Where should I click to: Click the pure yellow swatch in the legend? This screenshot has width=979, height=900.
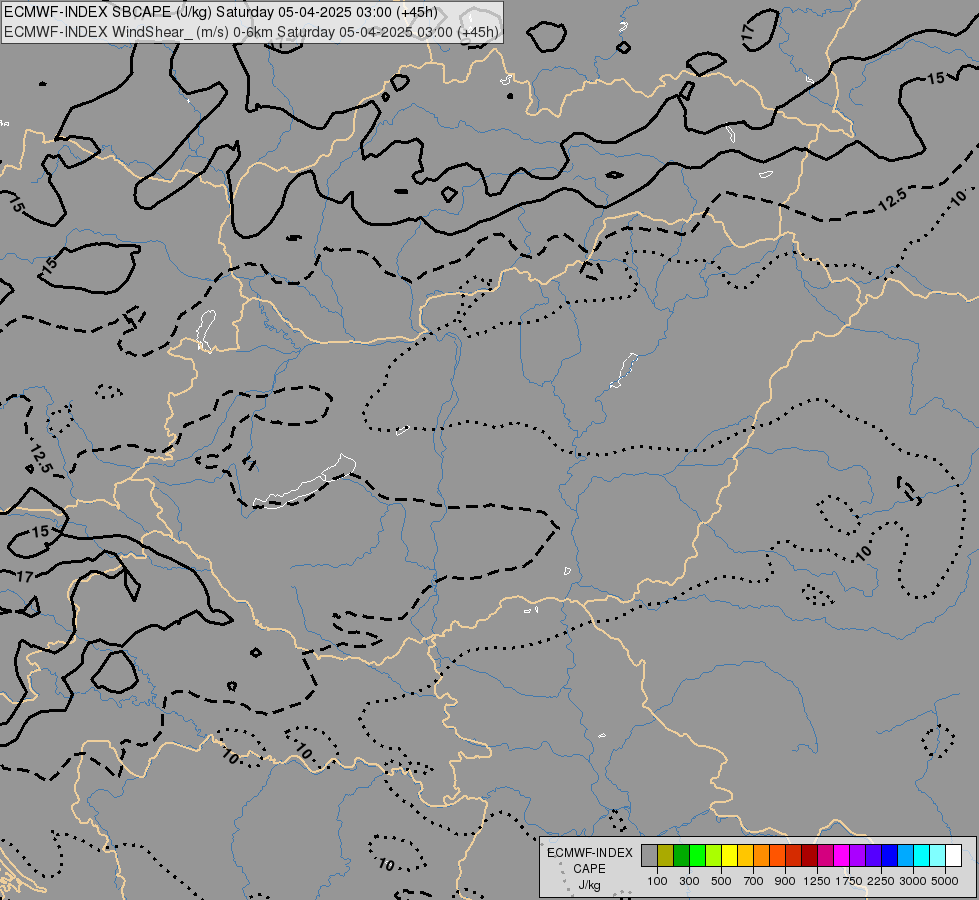(729, 856)
